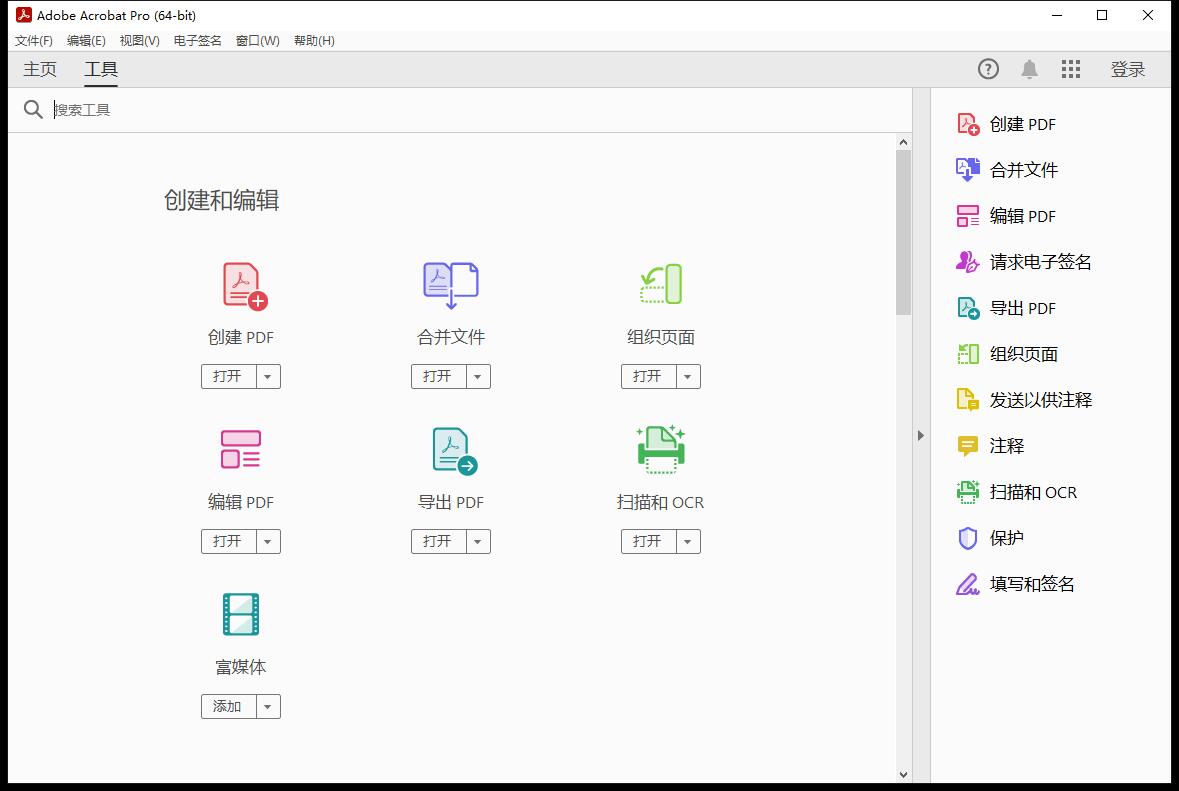Expand dropdown arrow next to 富媒体 添加
The image size is (1179, 791).
pos(268,707)
